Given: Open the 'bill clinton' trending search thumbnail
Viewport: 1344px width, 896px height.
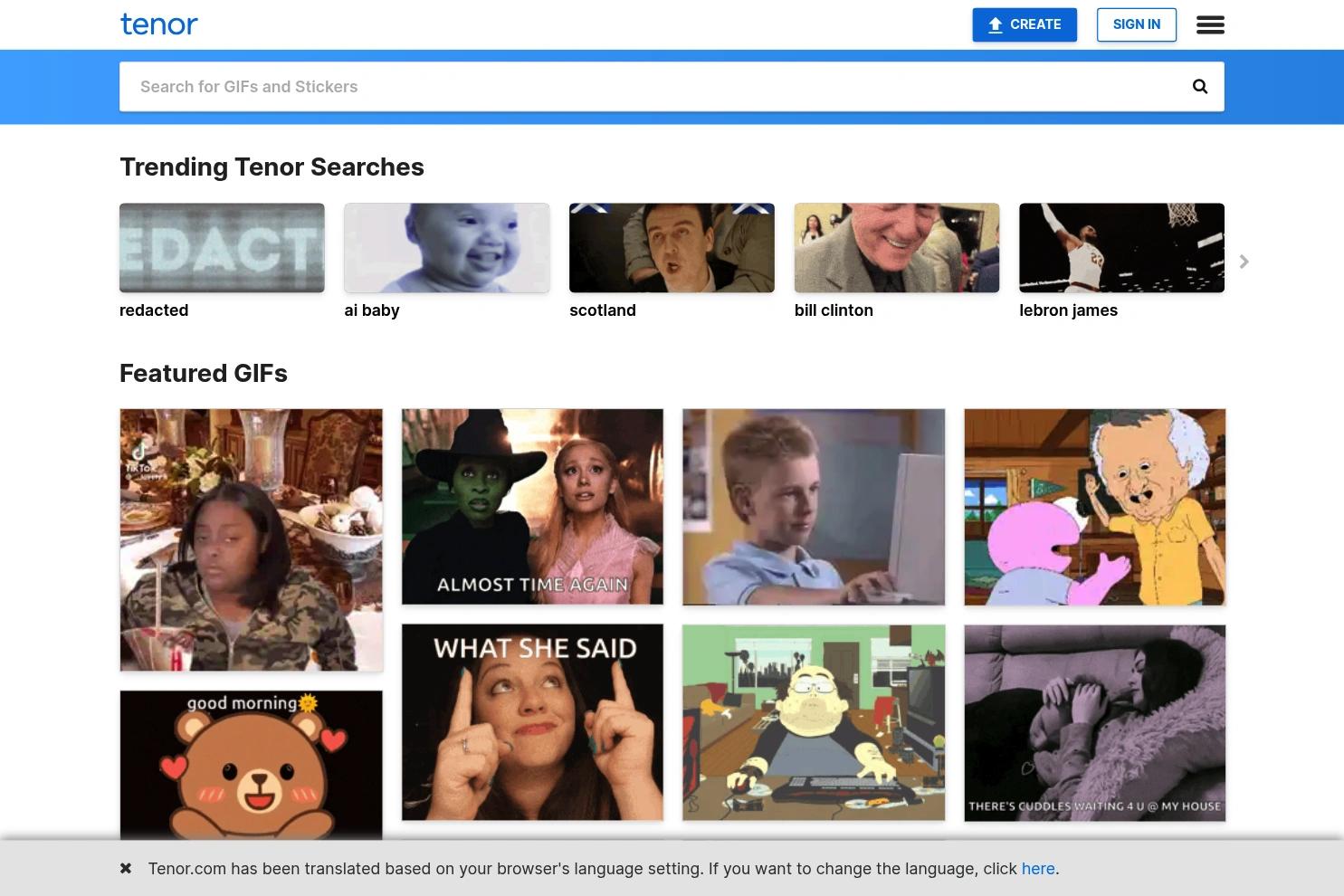Looking at the screenshot, I should [897, 248].
